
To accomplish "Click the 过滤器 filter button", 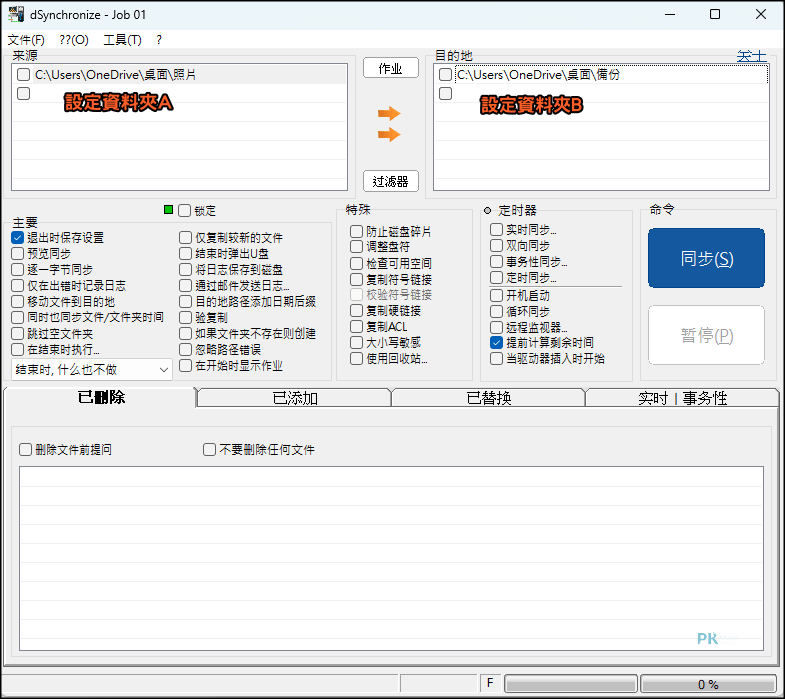I will click(391, 181).
